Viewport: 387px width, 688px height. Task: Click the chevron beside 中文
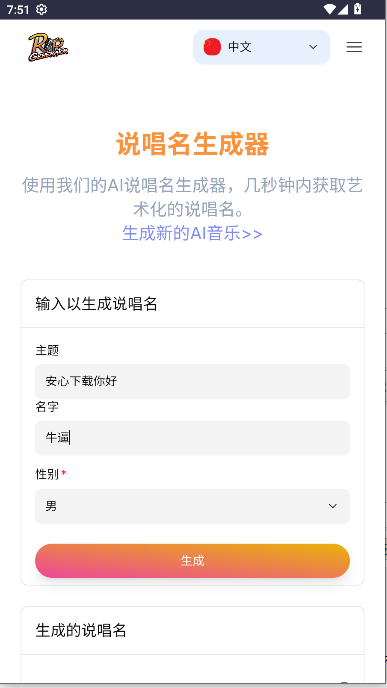[313, 47]
